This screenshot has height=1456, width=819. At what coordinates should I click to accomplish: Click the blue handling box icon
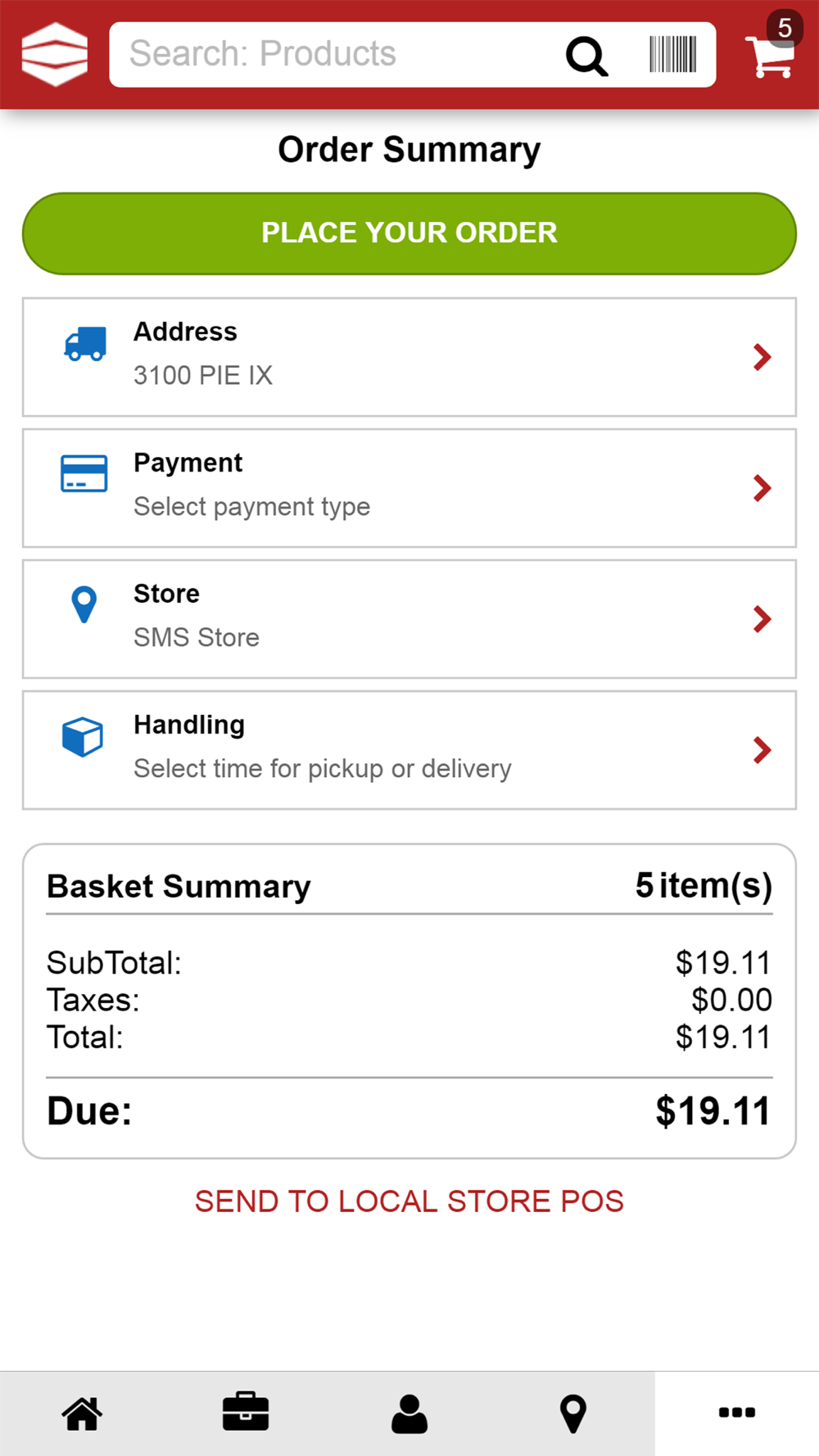click(x=83, y=736)
